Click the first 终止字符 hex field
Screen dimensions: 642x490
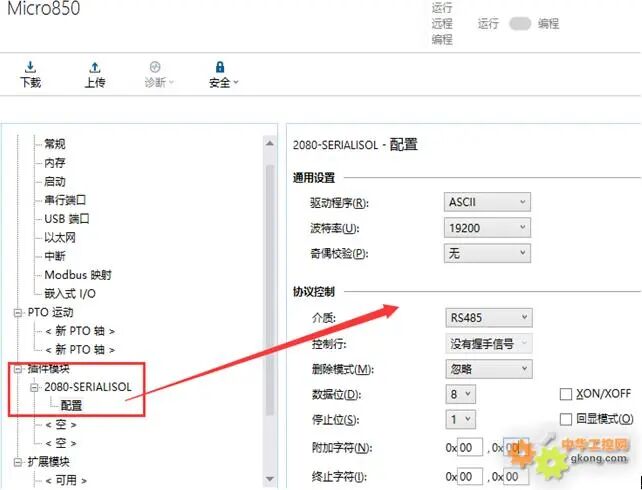pyautogui.click(x=470, y=477)
